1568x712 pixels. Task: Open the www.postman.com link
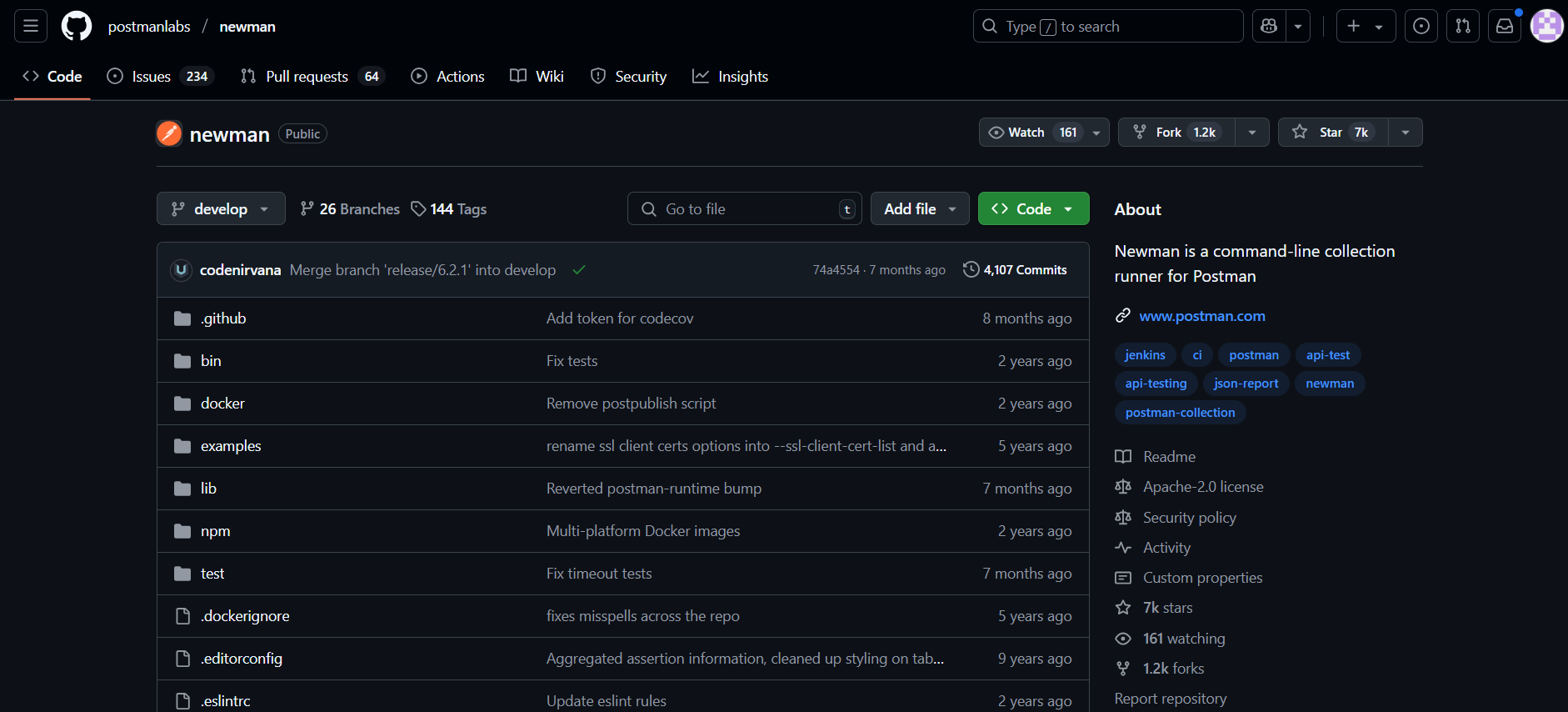coord(1201,316)
